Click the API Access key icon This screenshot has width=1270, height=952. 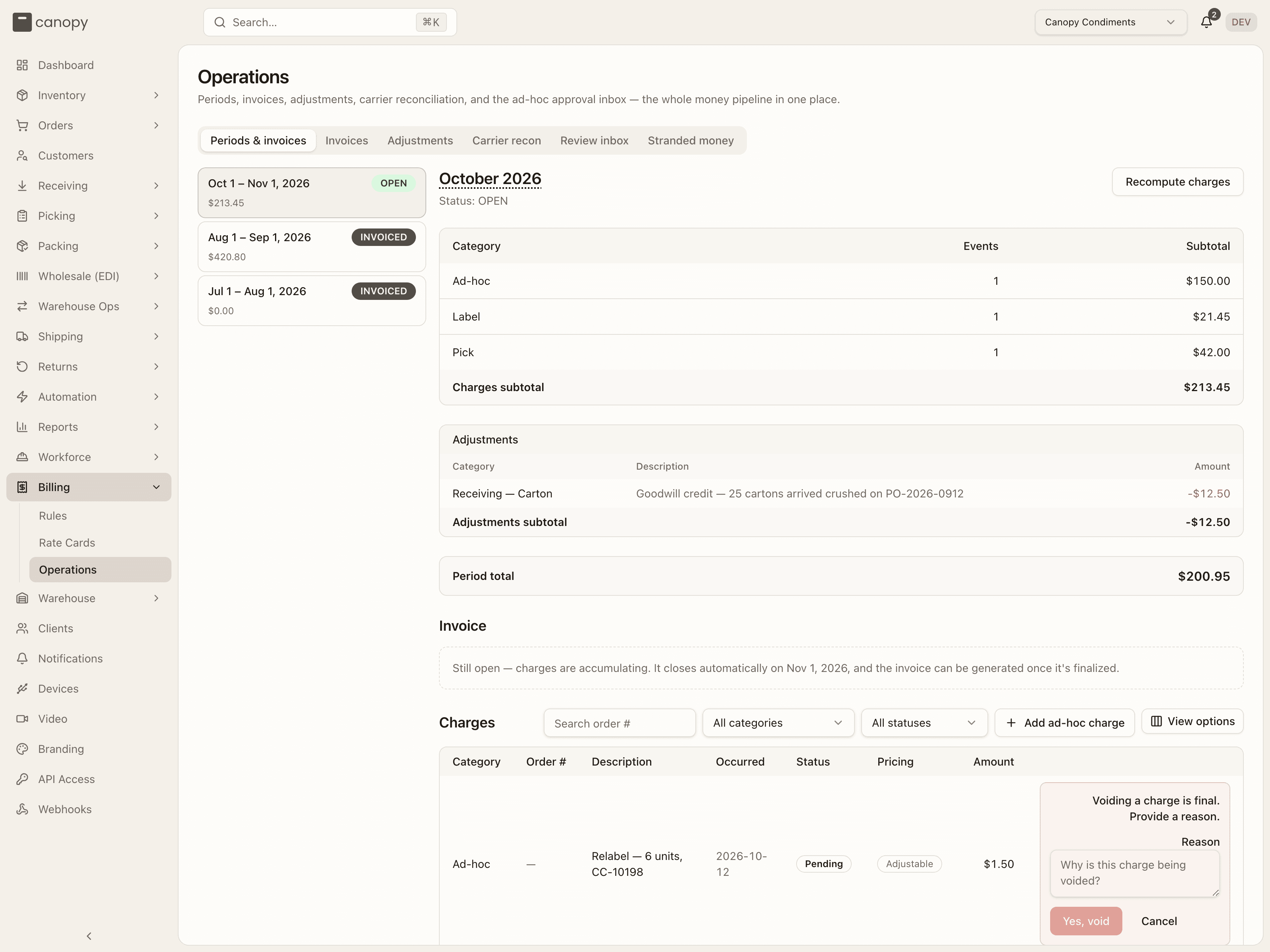[x=22, y=779]
